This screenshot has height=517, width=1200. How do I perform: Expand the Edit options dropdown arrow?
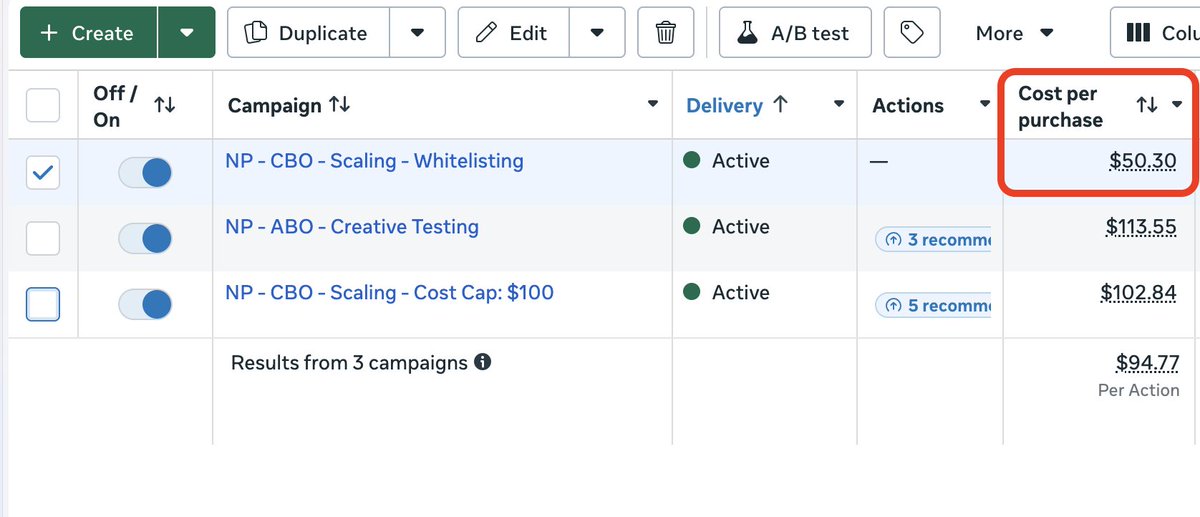pyautogui.click(x=597, y=33)
